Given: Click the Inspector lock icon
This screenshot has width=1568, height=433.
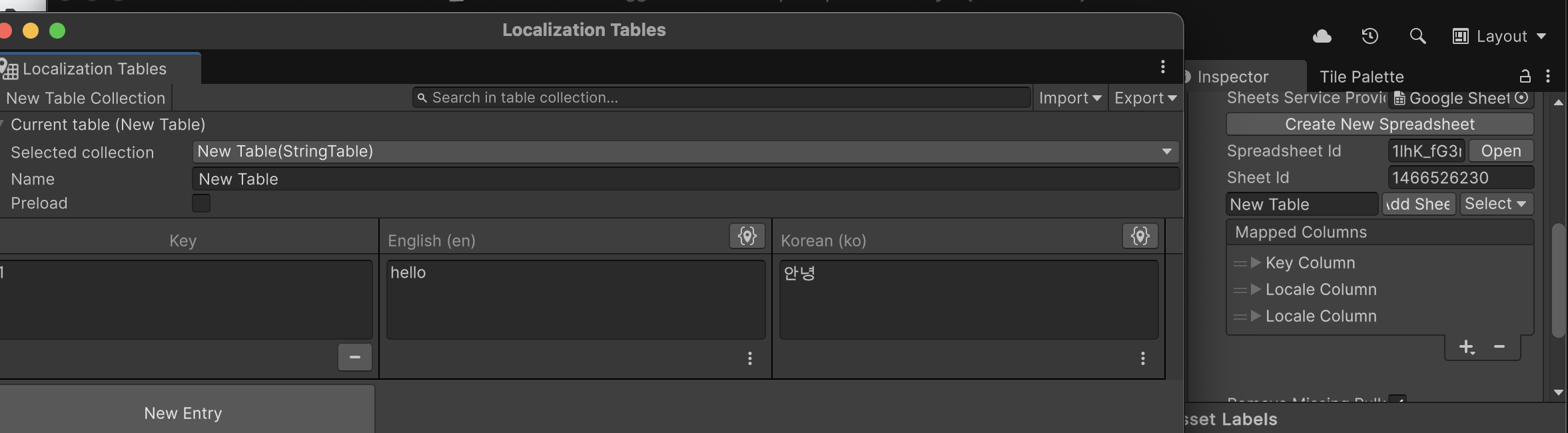Looking at the screenshot, I should pos(1525,77).
